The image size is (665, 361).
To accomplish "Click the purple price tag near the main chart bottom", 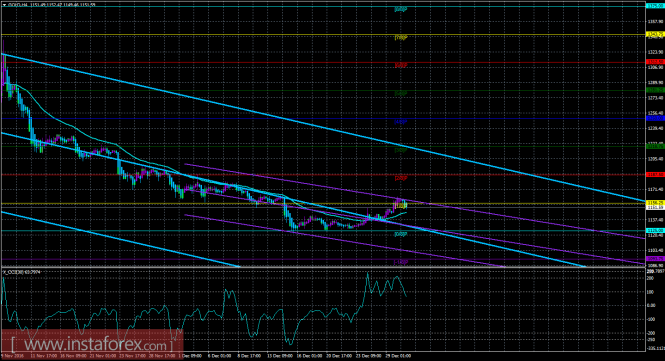I will (x=654, y=259).
